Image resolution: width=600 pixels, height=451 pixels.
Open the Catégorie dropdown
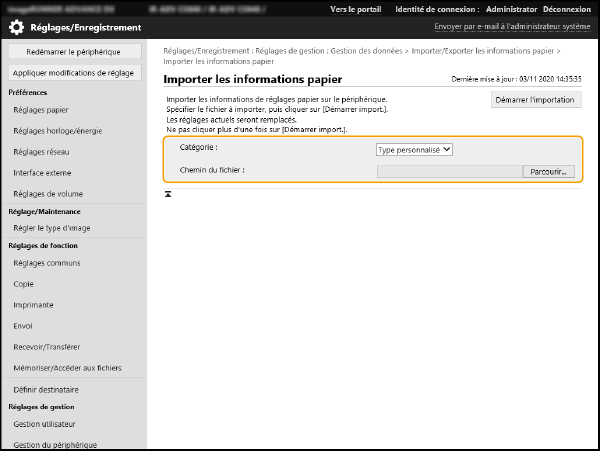pos(414,149)
